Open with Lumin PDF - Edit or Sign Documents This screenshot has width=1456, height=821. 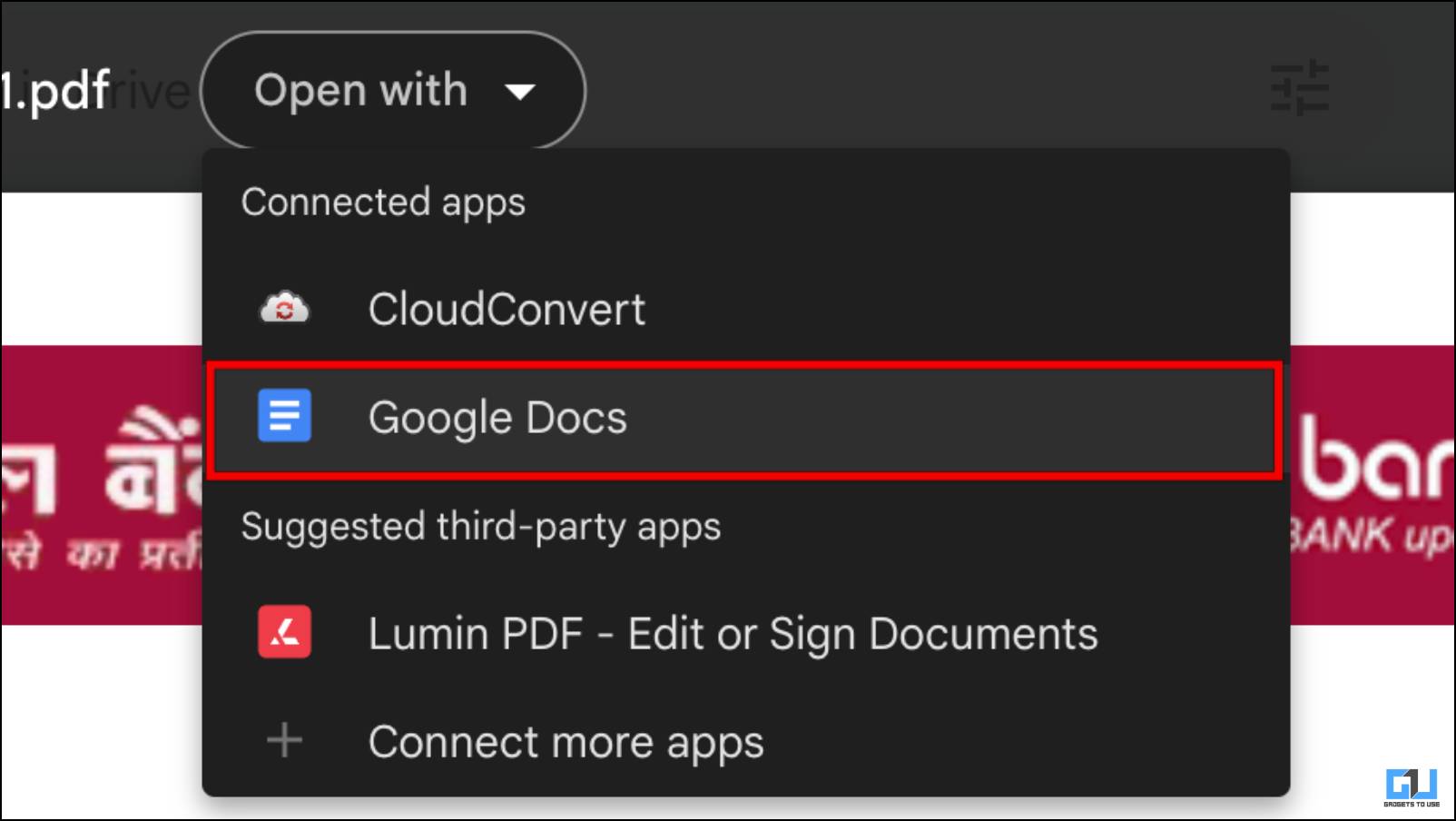pyautogui.click(x=745, y=633)
